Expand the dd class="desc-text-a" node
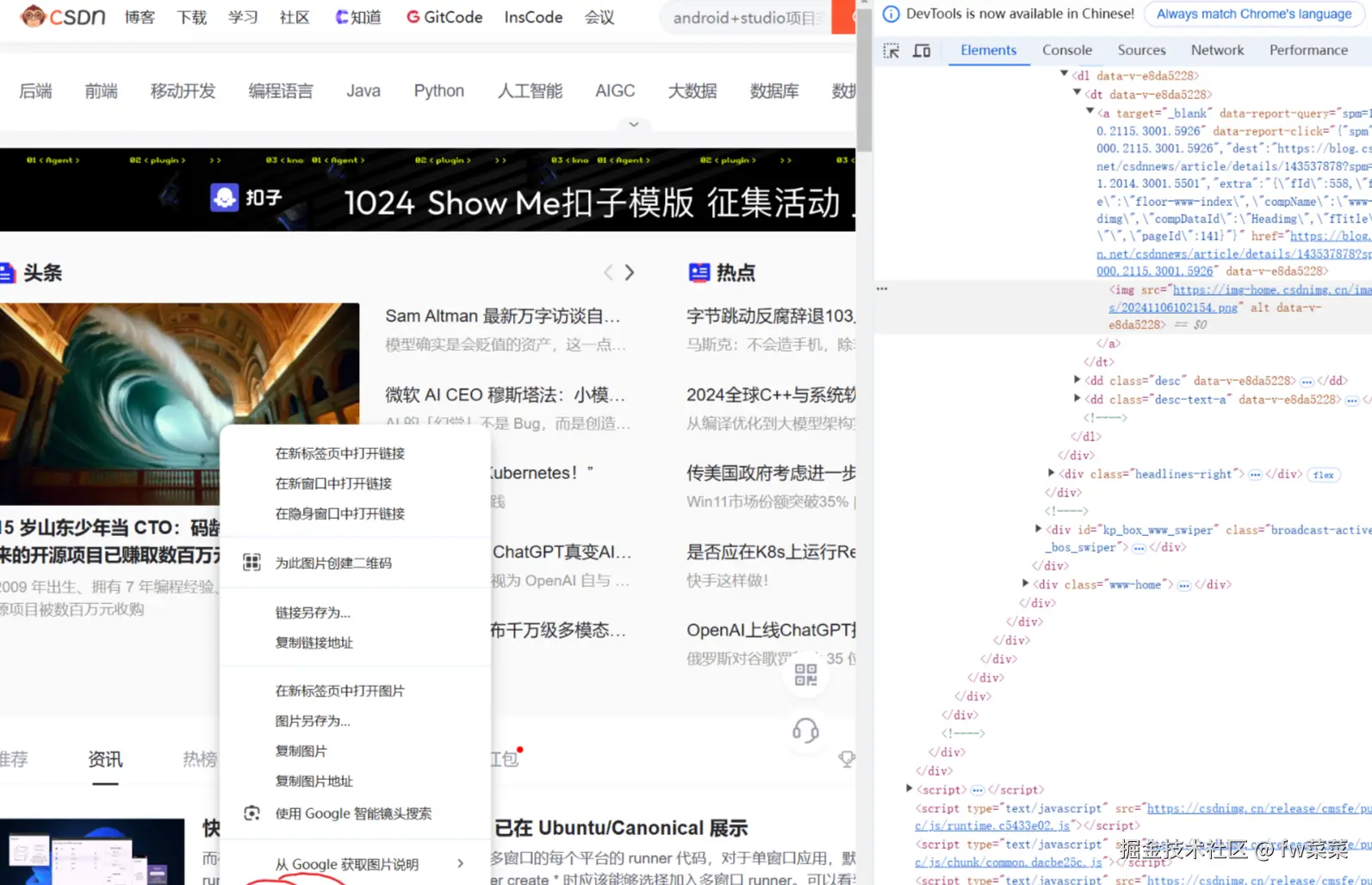 1077,398
